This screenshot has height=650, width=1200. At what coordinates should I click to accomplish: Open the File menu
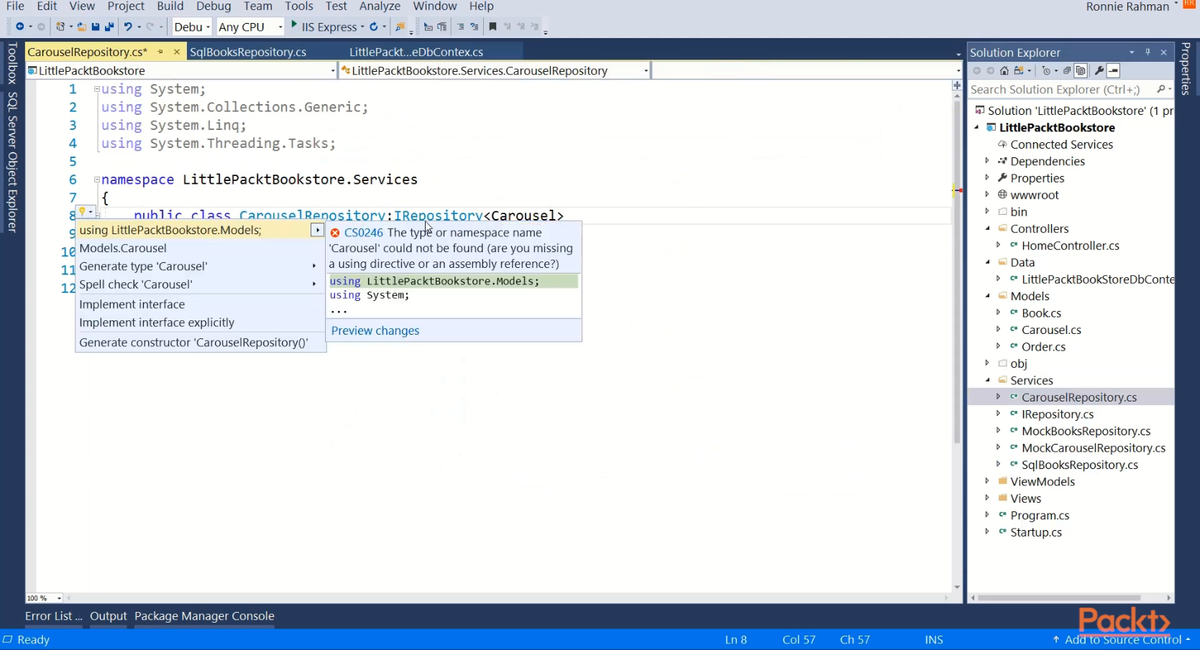[x=15, y=6]
